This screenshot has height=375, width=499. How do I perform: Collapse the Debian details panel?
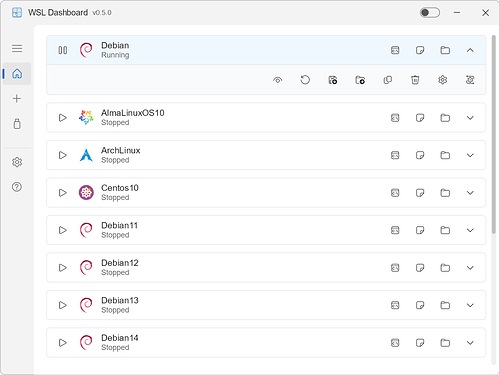pos(470,50)
